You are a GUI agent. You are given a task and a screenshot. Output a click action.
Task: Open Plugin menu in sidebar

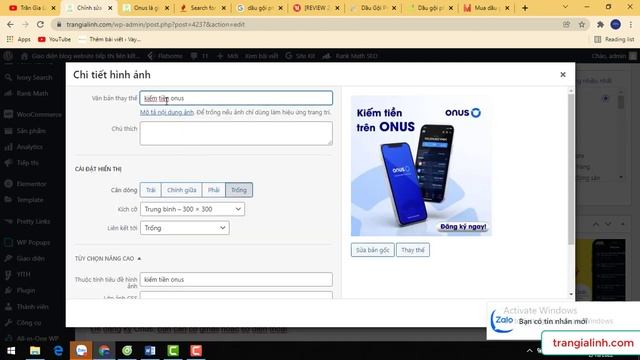[x=26, y=291]
